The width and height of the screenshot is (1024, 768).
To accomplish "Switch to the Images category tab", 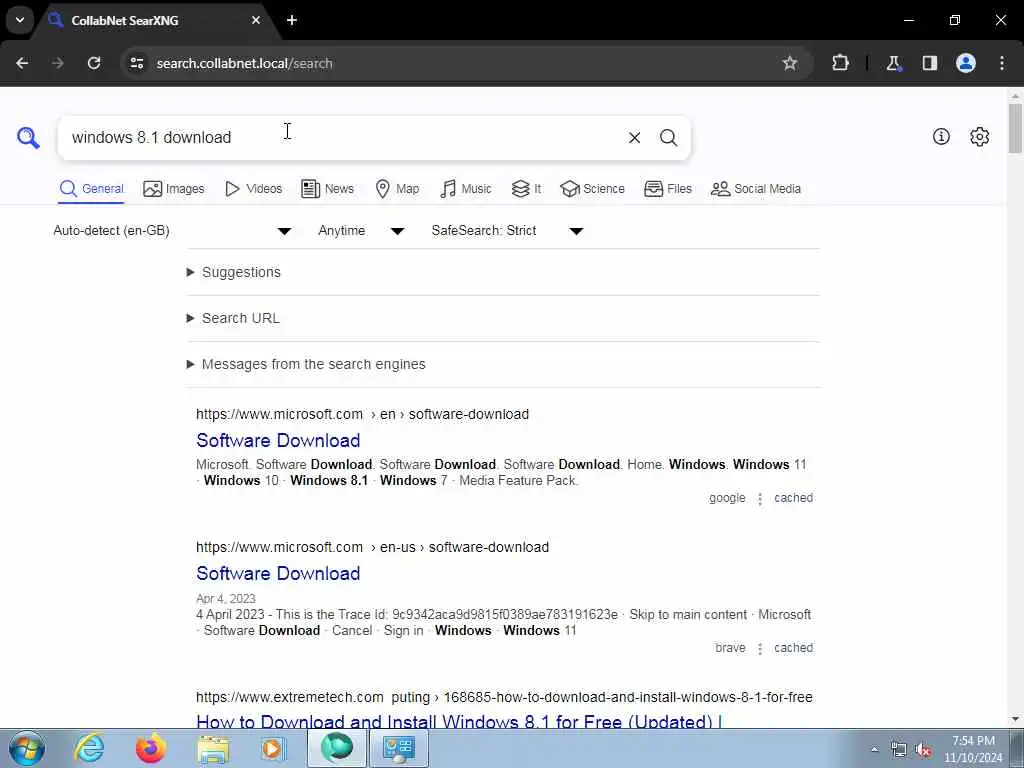I will click(x=174, y=189).
